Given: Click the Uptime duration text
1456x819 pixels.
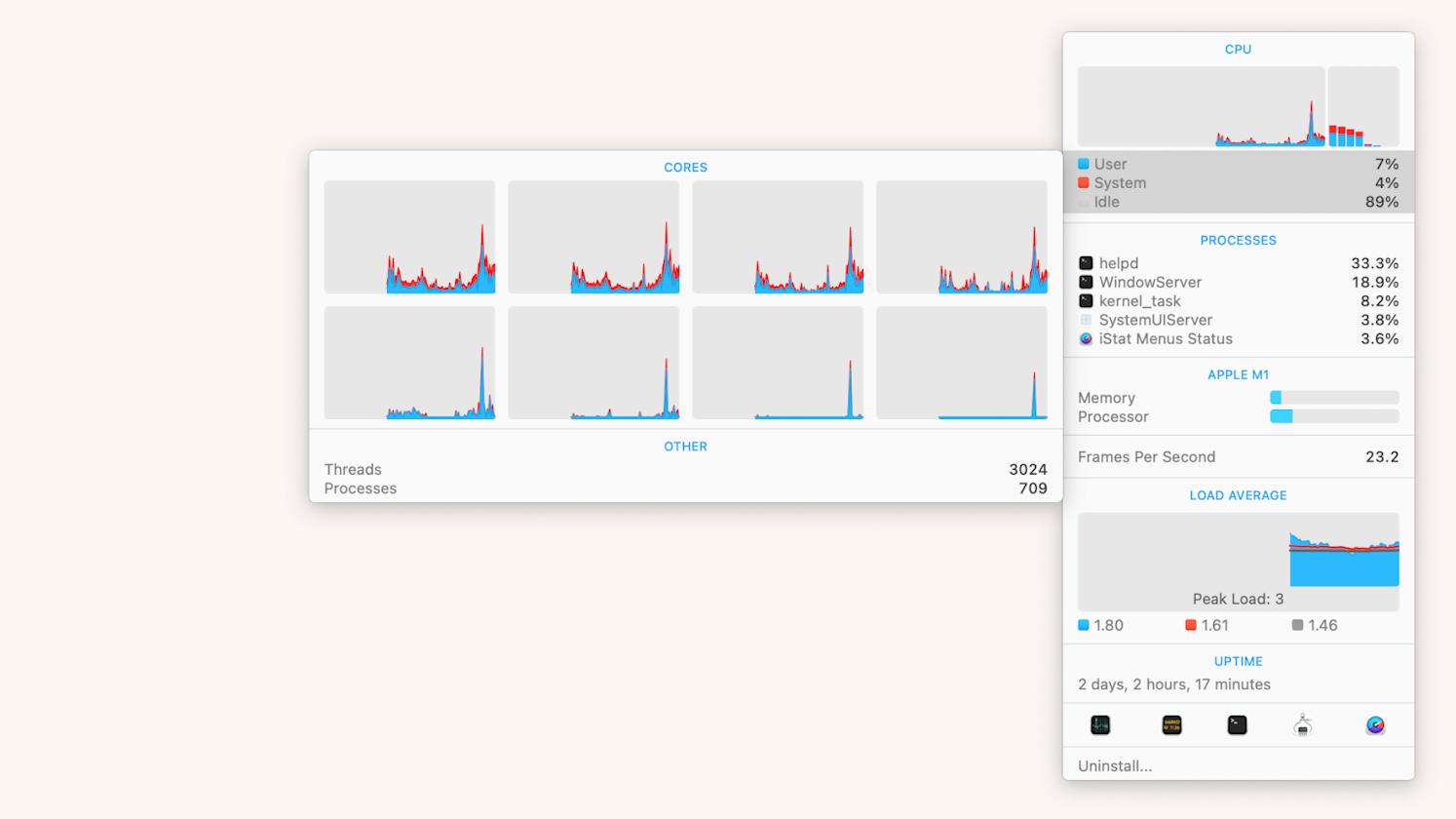Looking at the screenshot, I should 1173,684.
